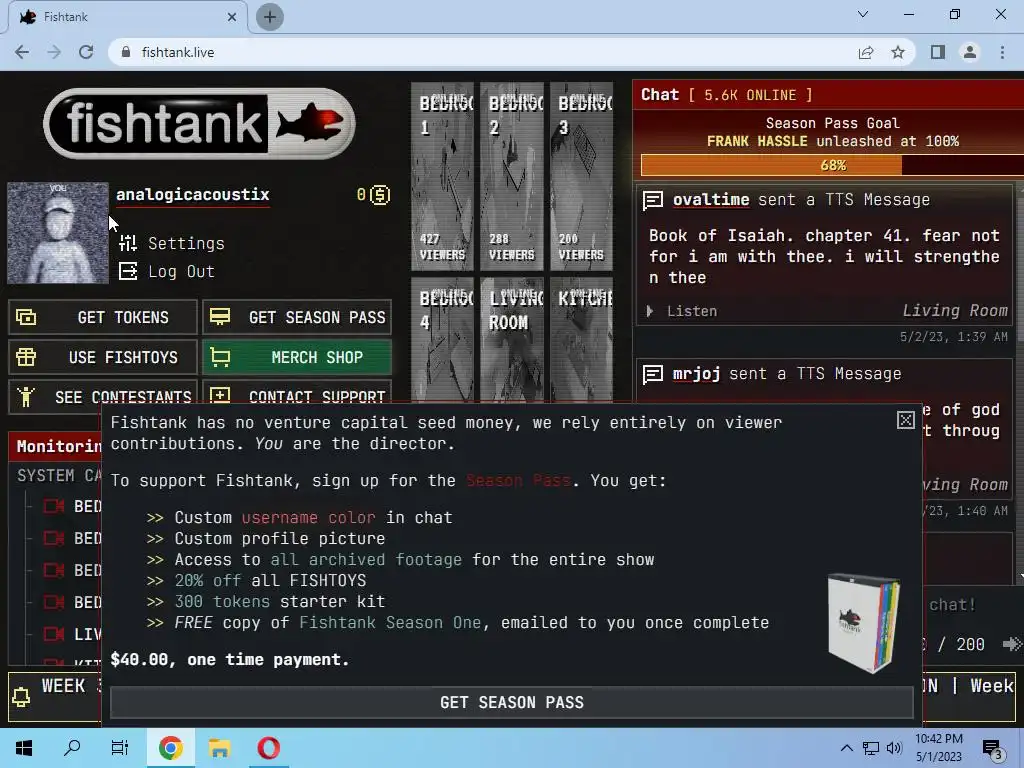Click the mrjoj username in chat
1024x768 pixels.
[x=696, y=374]
